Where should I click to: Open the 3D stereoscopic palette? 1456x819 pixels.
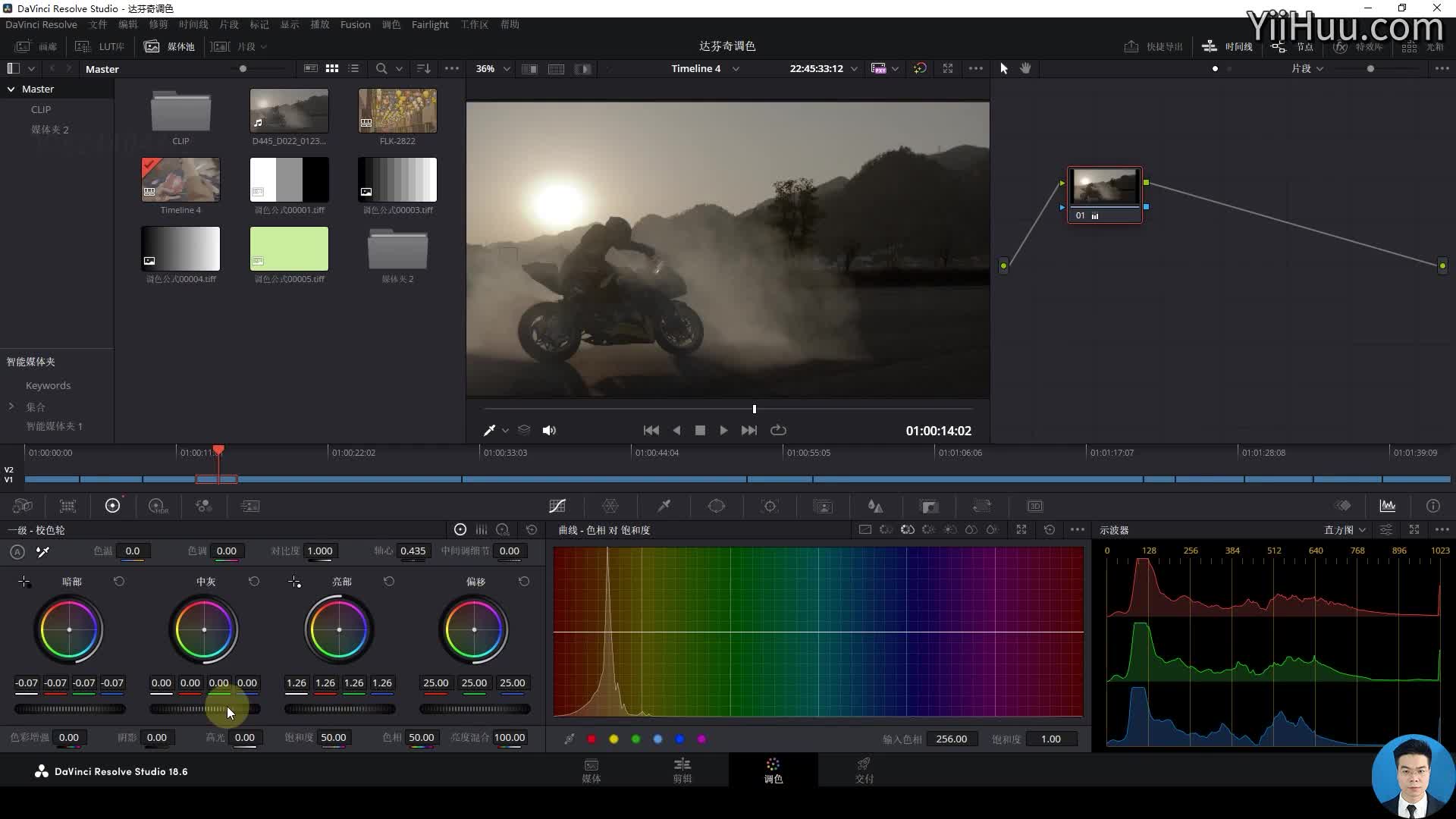[x=1035, y=506]
